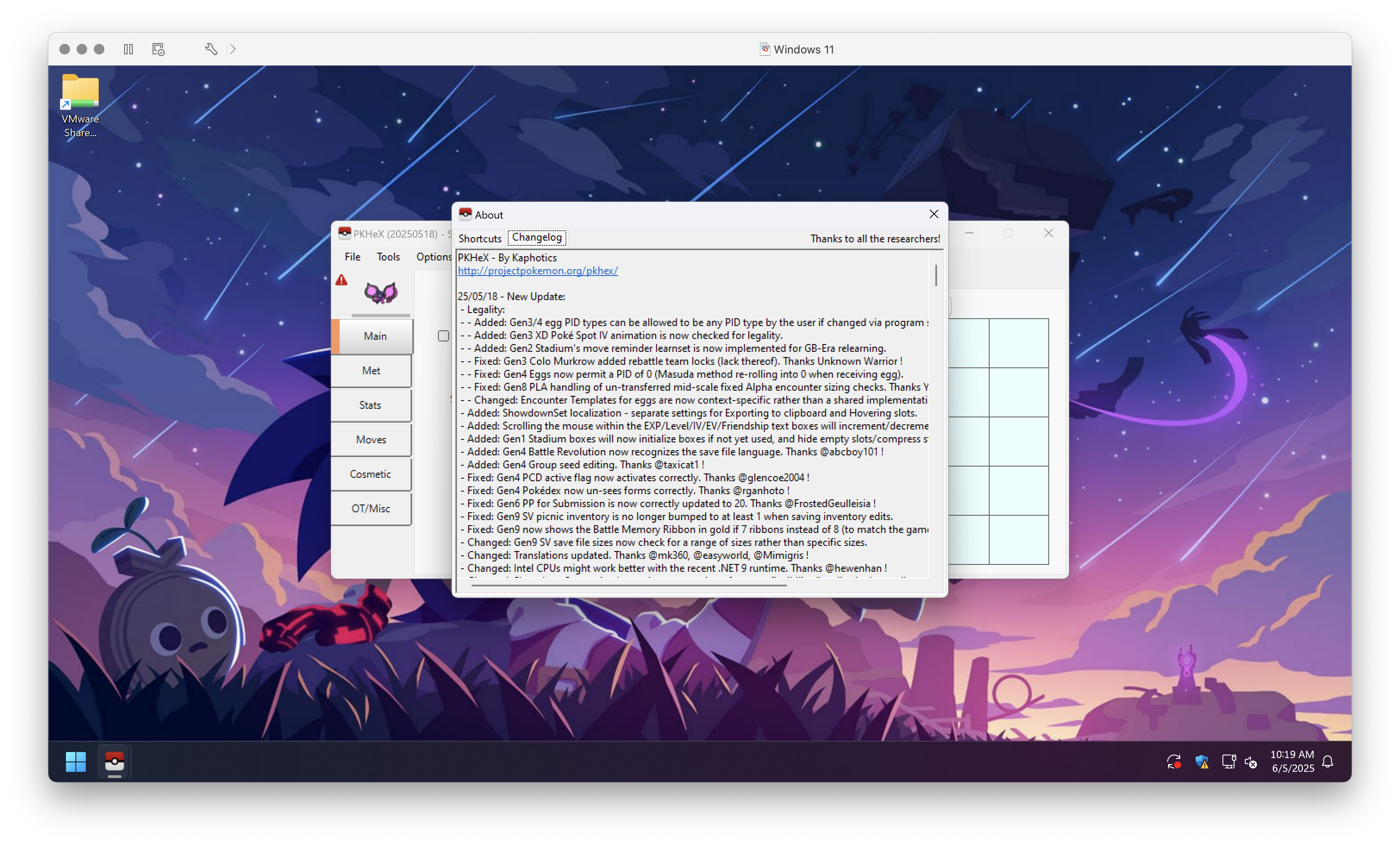The image size is (1400, 846).
Task: Click the Windows Security shield tray icon
Action: pos(1201,761)
